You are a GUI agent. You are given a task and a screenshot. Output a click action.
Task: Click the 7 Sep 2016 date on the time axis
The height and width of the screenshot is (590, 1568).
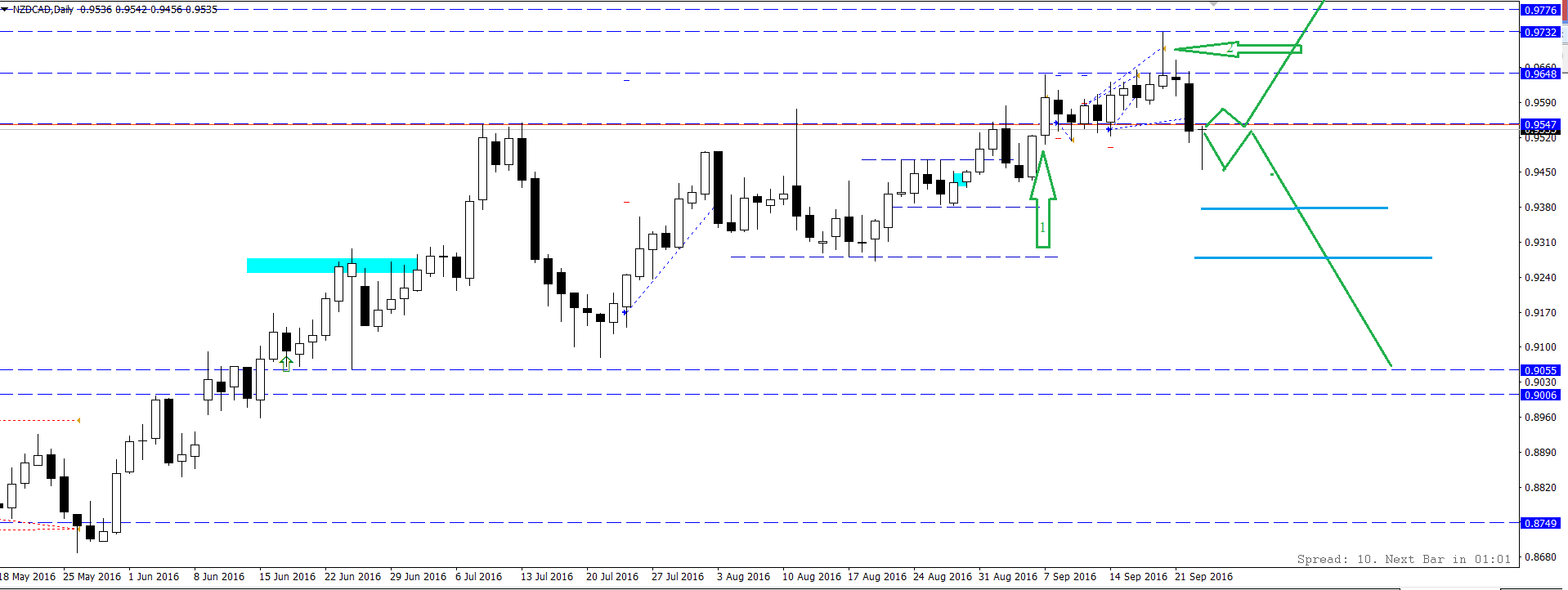click(x=1070, y=577)
